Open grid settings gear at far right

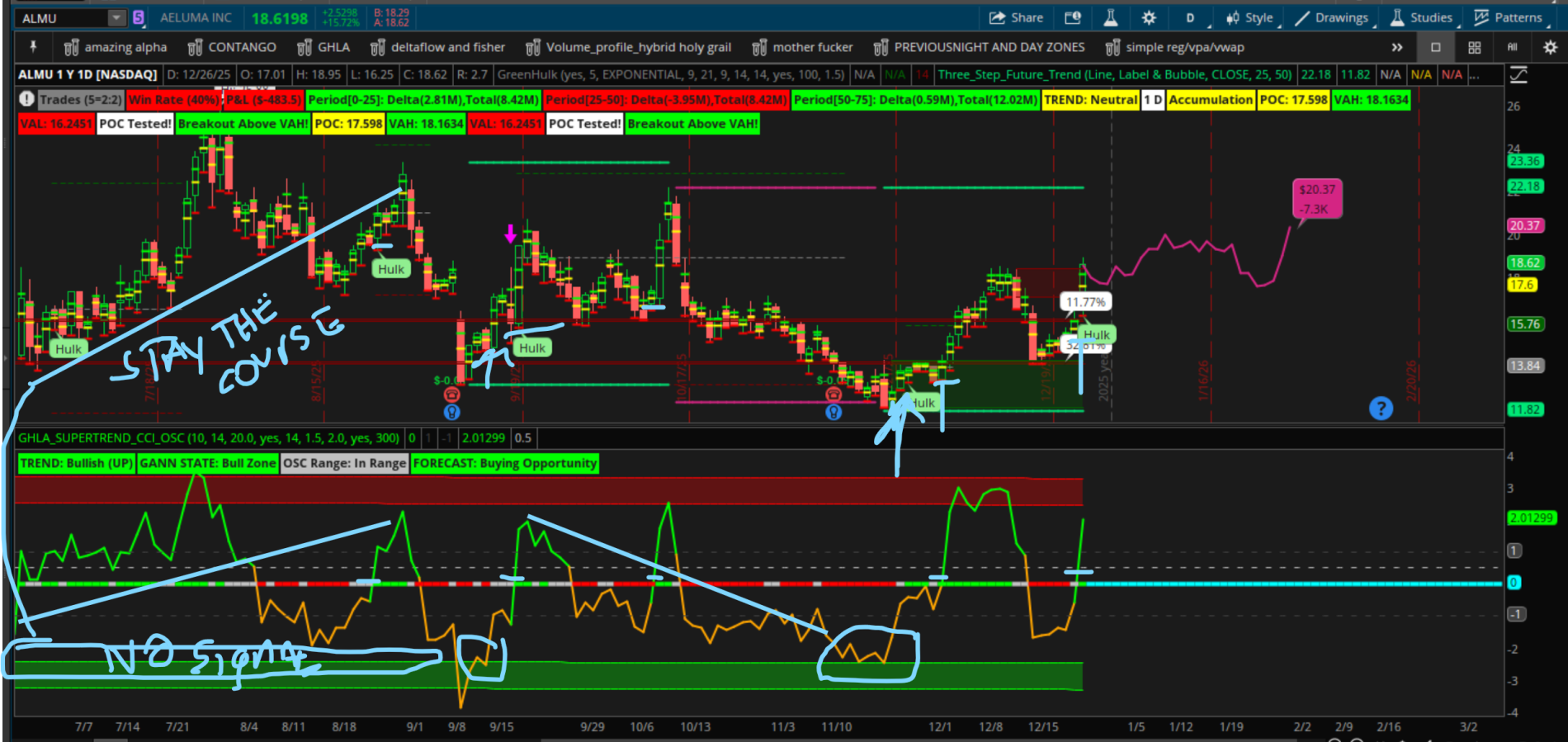point(1550,47)
